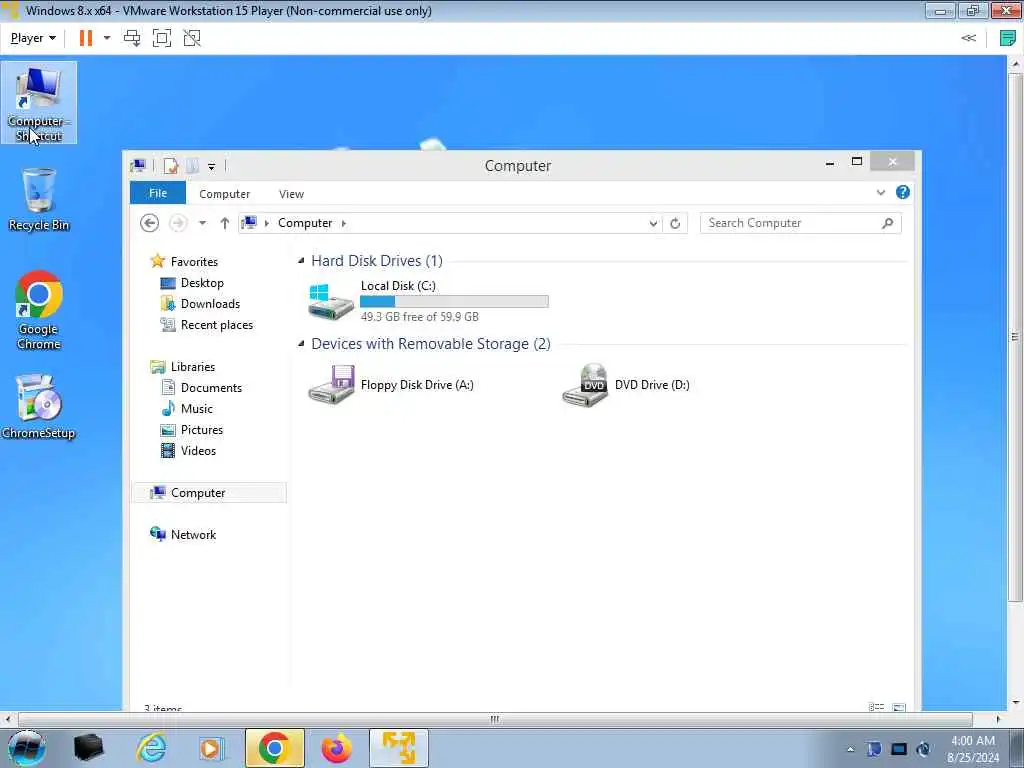This screenshot has height=768, width=1024.
Task: Click the Properties quick access toolbar icon
Action: (171, 167)
